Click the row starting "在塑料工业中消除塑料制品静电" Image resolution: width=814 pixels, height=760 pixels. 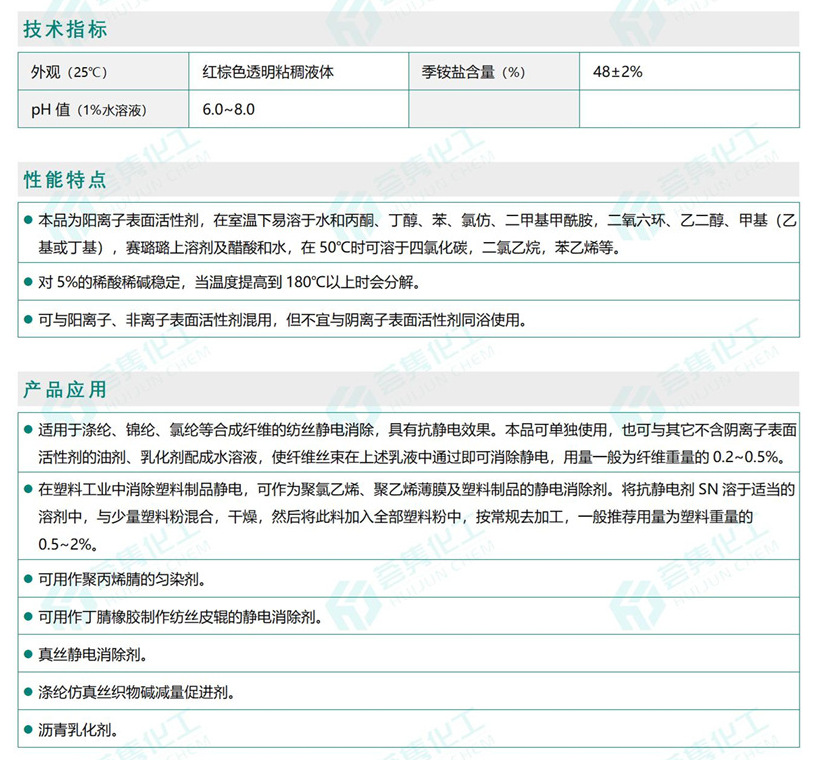click(409, 516)
